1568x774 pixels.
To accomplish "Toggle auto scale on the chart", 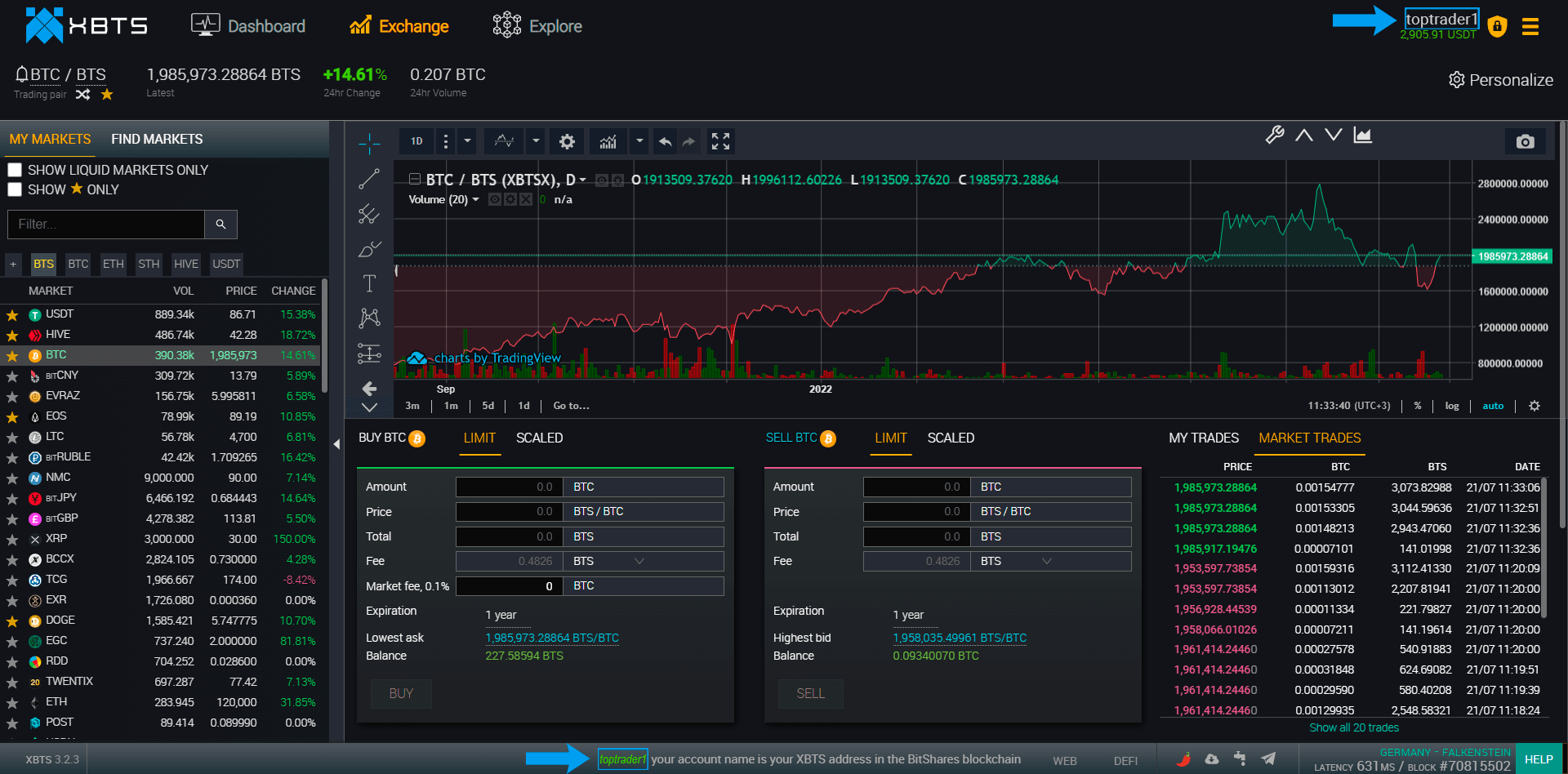I will [1493, 406].
